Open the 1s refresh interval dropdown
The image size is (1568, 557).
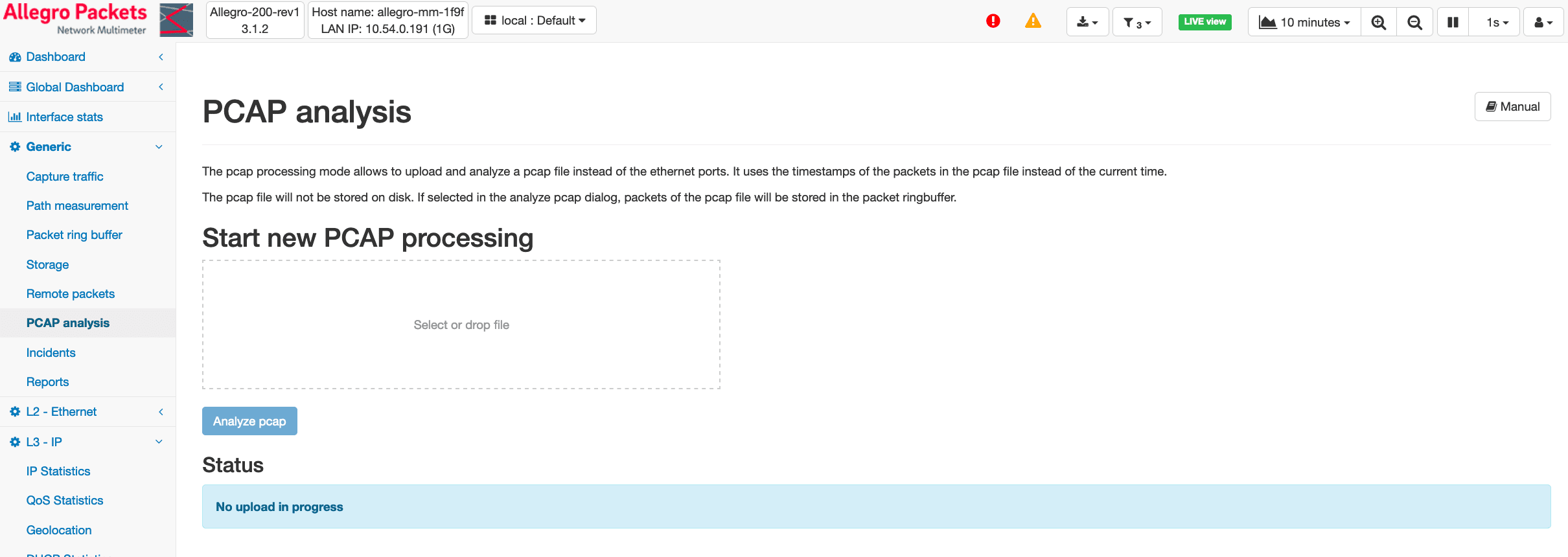tap(1497, 22)
